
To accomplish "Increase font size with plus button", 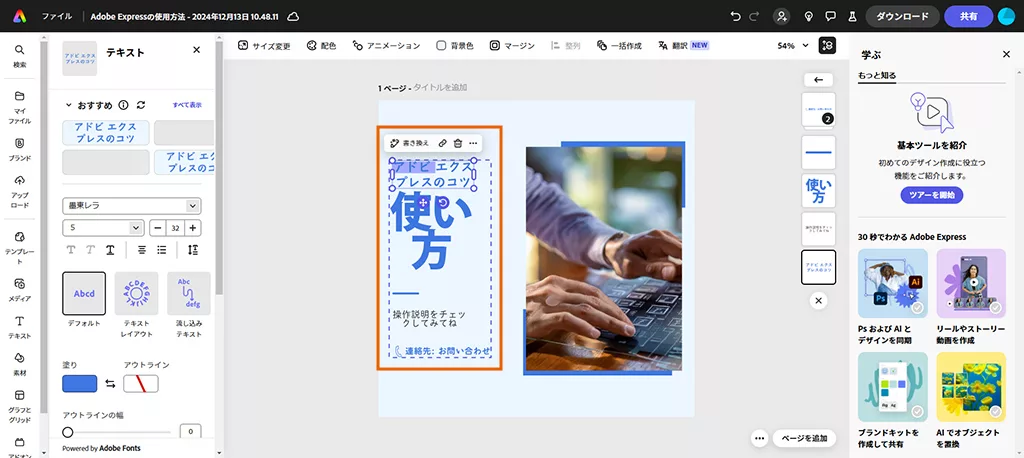I will click(x=193, y=228).
